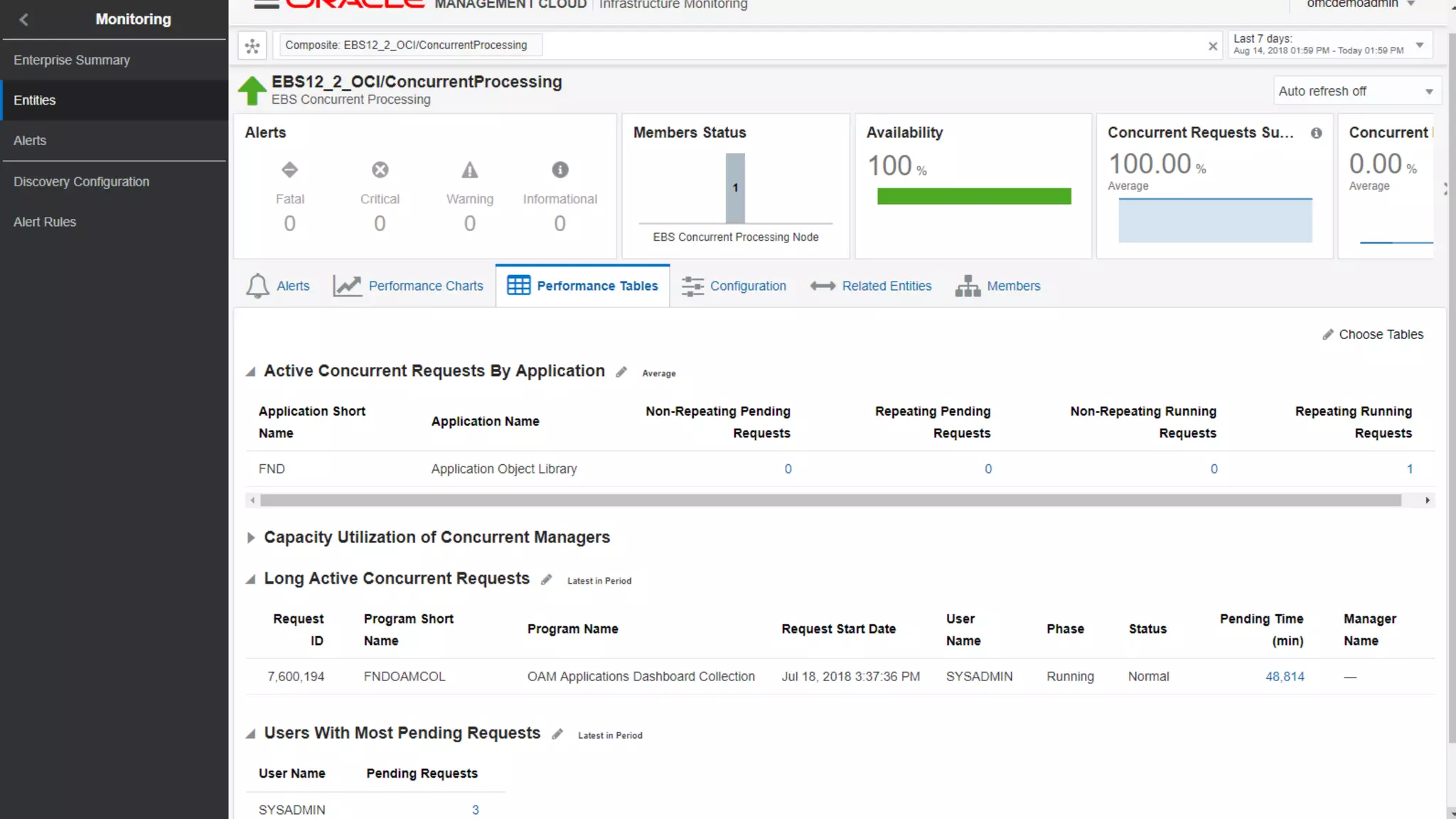Click FND application short name cell
Screen dimensions: 1456x819
click(x=272, y=469)
